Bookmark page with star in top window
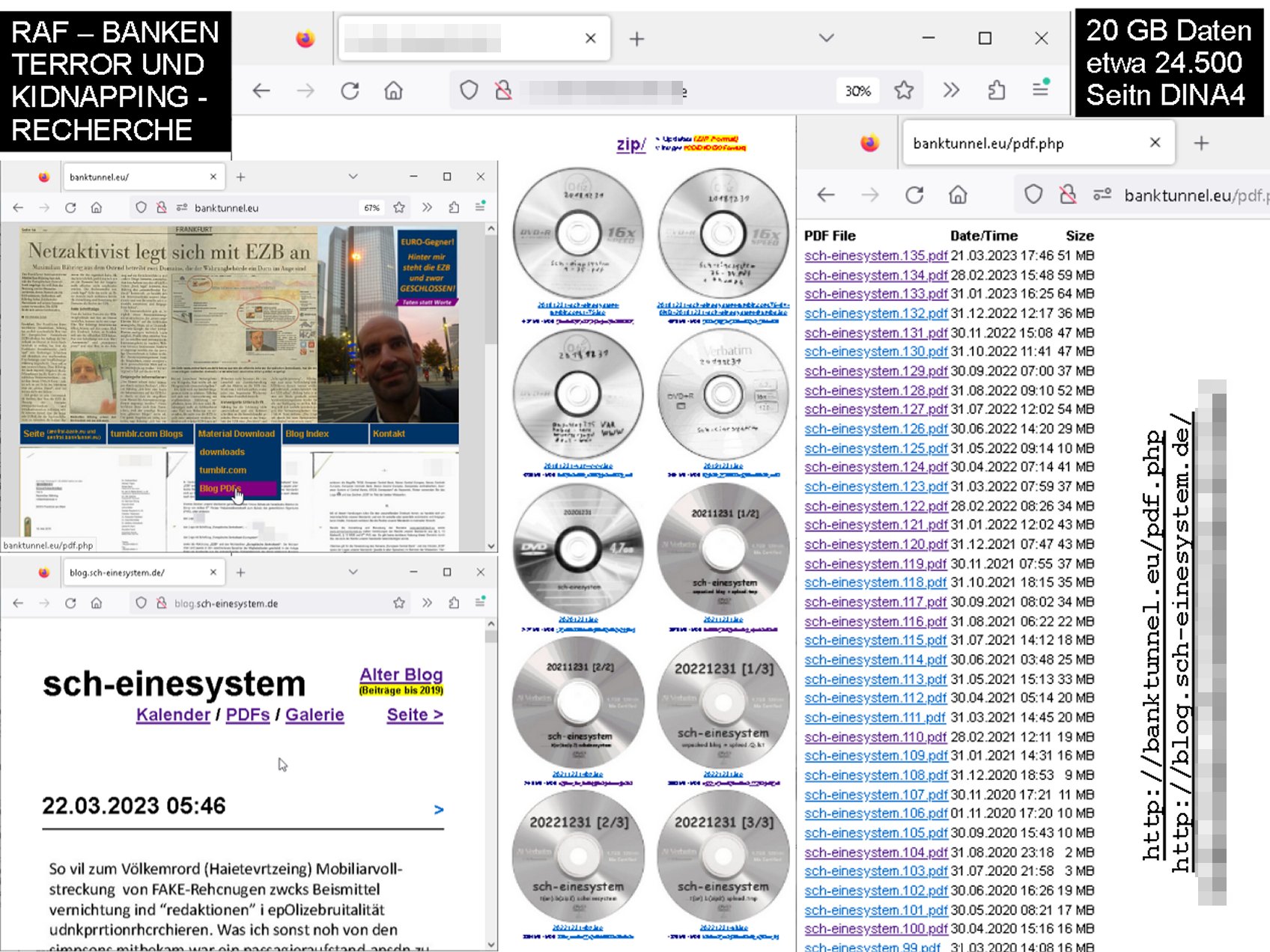This screenshot has width=1270, height=952. pyautogui.click(x=904, y=91)
